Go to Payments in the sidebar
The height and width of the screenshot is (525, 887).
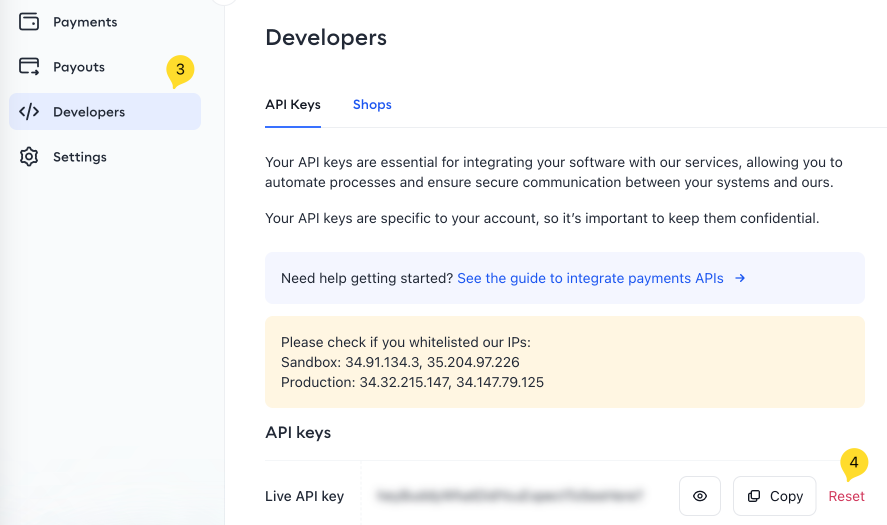click(x=85, y=22)
